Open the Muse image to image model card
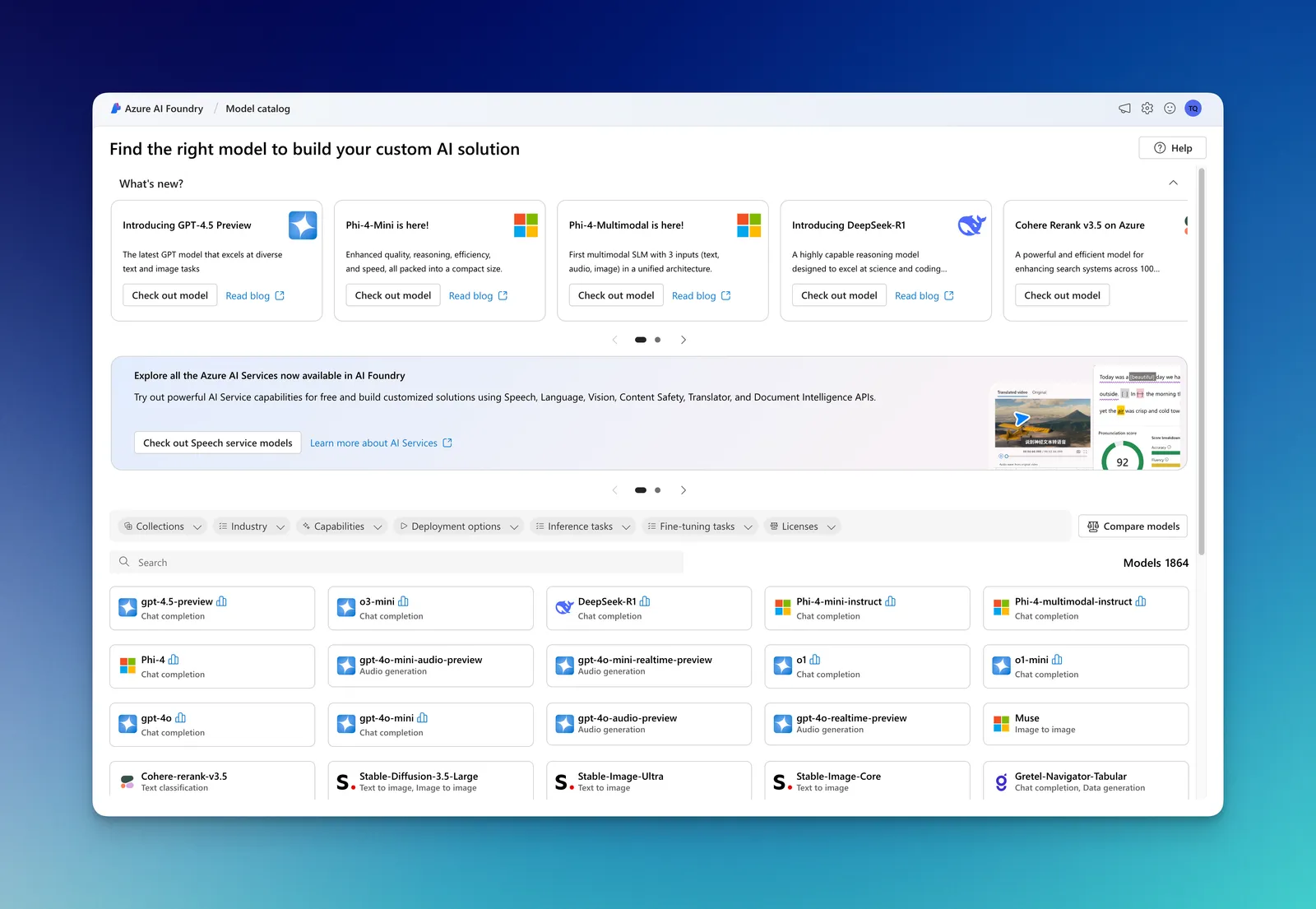Viewport: 1316px width, 909px height. 1086,724
